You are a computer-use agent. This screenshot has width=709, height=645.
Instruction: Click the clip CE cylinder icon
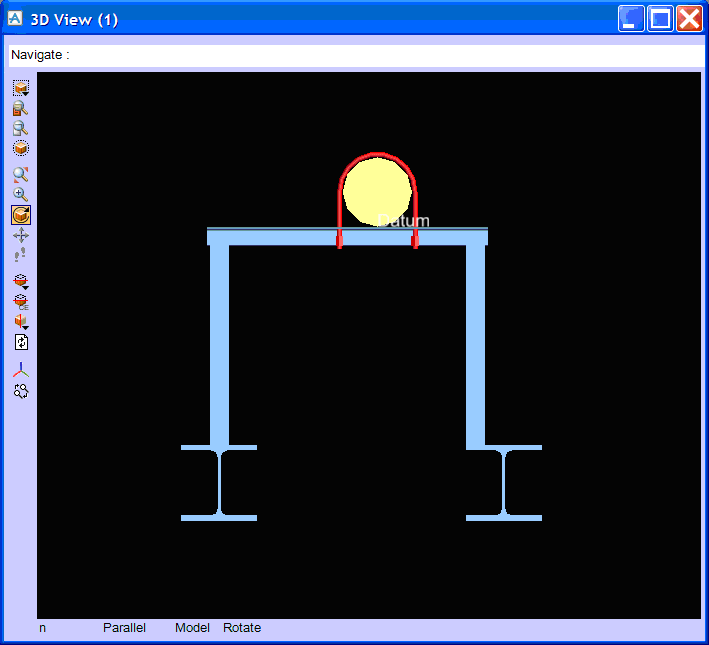click(21, 302)
